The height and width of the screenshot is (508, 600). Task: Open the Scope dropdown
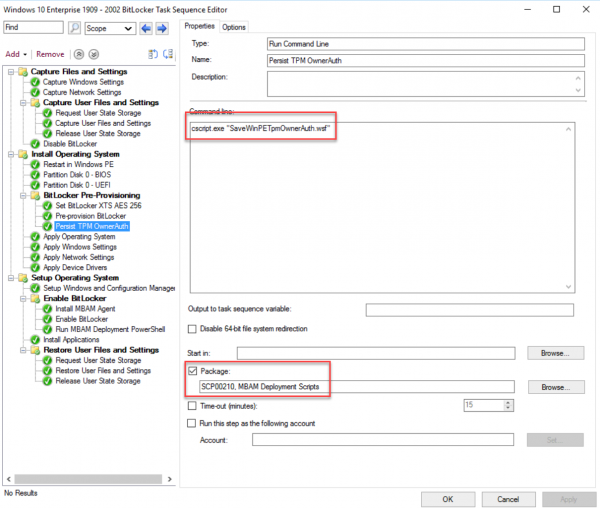[x=110, y=28]
